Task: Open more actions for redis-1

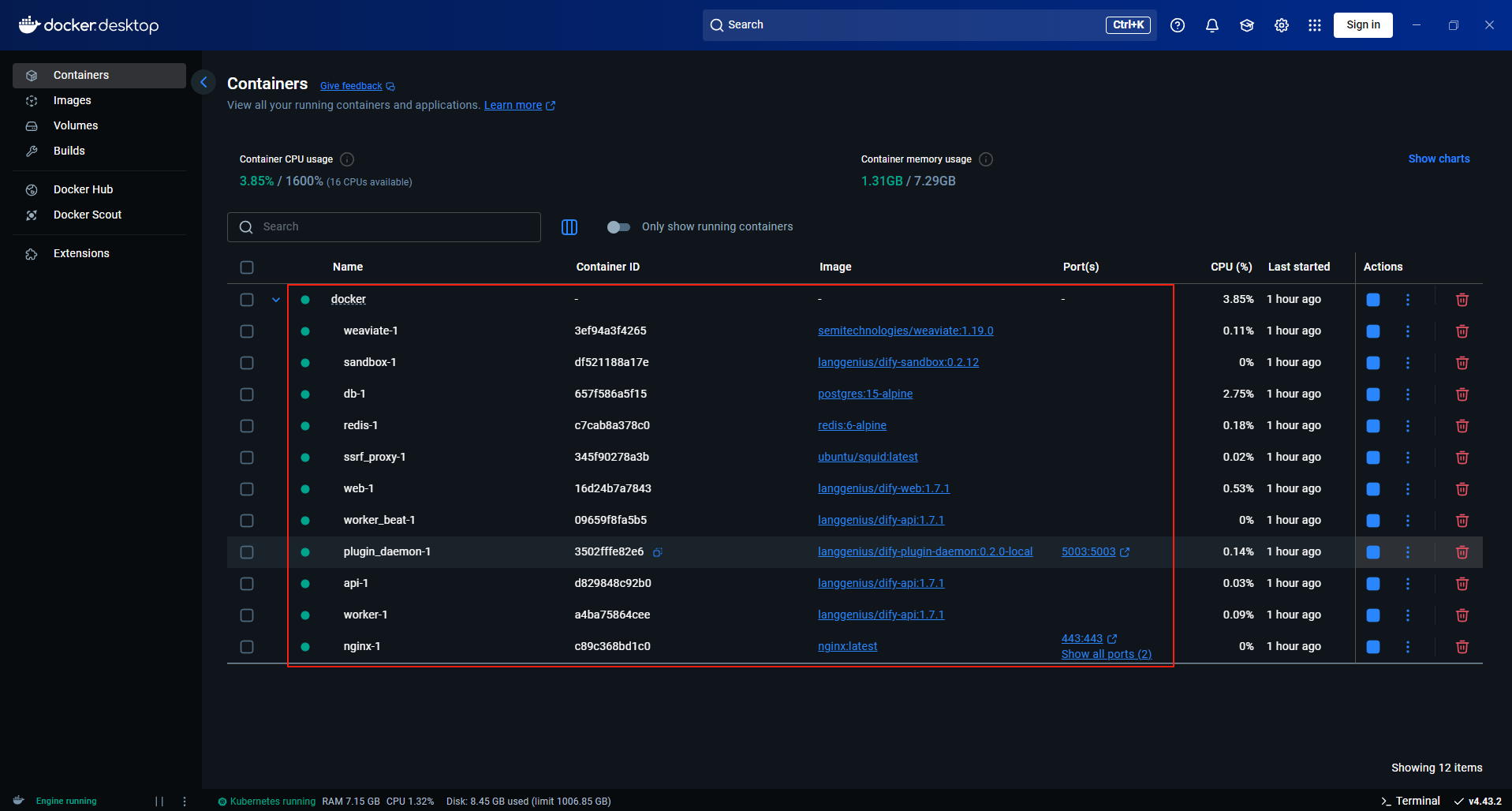Action: click(1408, 426)
